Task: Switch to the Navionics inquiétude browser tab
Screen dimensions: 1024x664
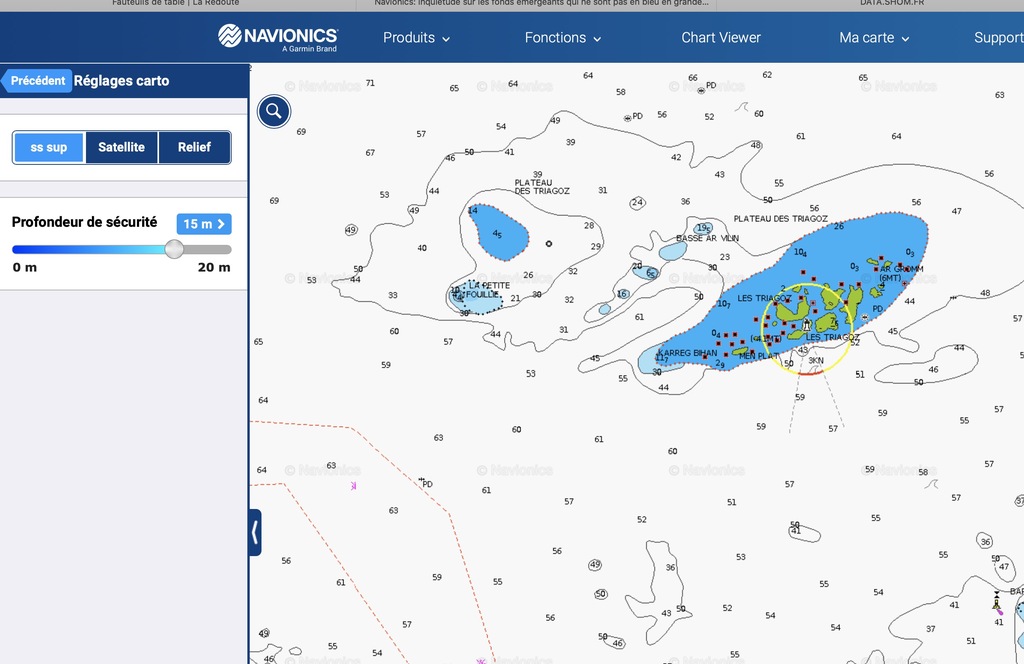Action: point(541,3)
